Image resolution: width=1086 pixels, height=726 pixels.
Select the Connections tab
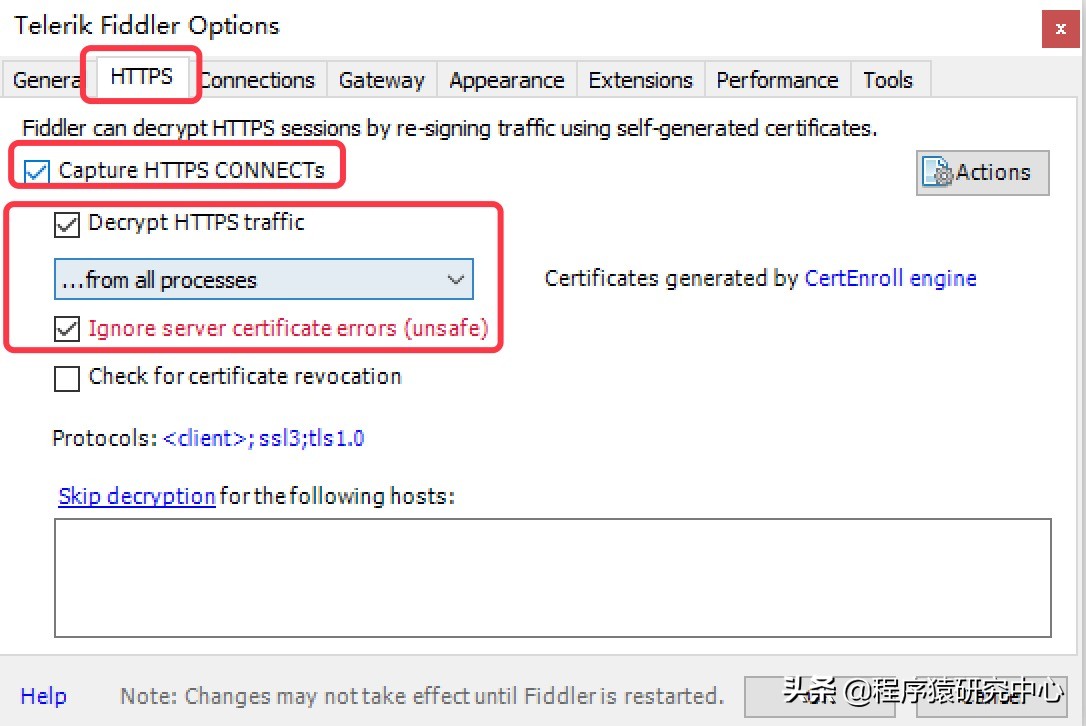tap(257, 79)
